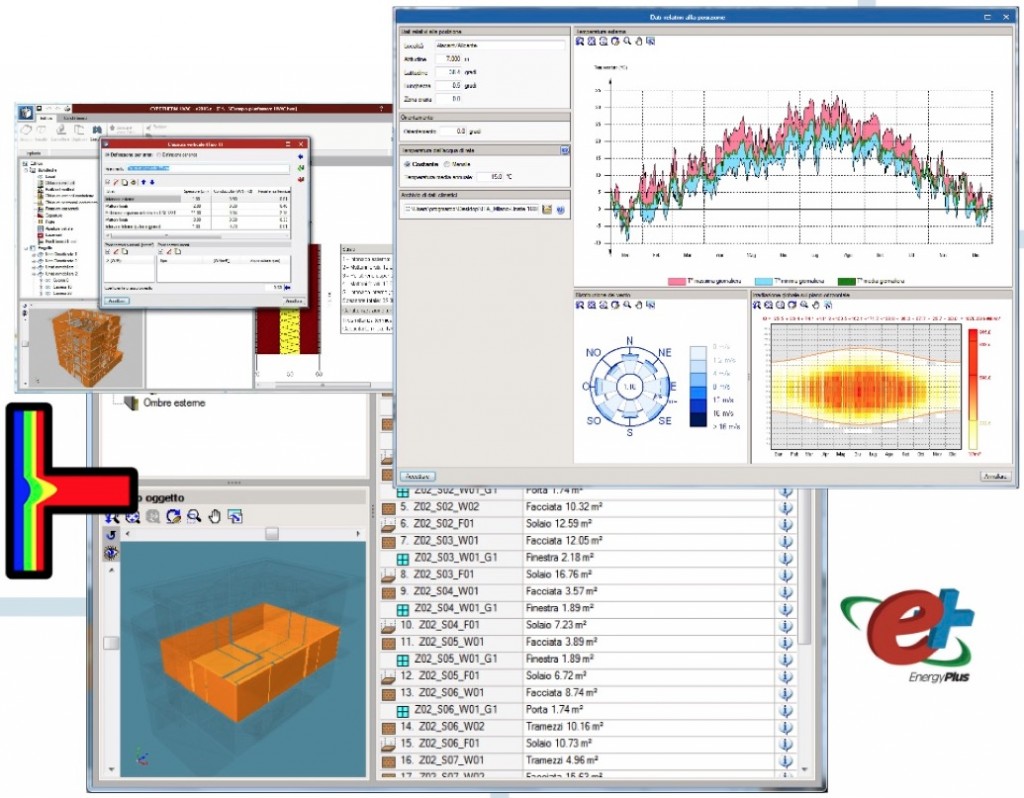Click the cancel button at bottom-right of the weather dialog
The height and width of the screenshot is (798, 1024).
(992, 476)
